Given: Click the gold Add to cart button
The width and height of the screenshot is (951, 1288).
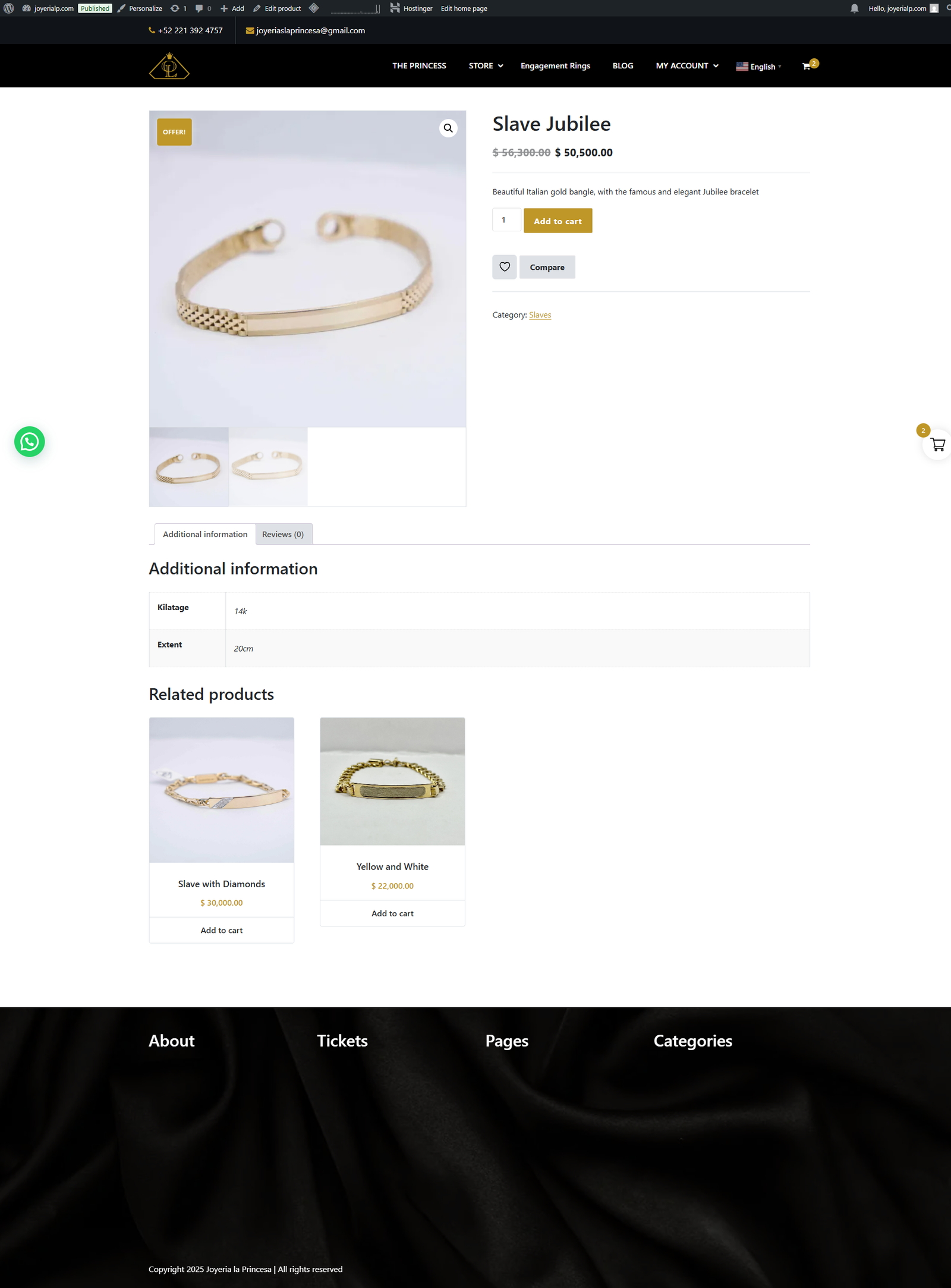Looking at the screenshot, I should click(558, 221).
